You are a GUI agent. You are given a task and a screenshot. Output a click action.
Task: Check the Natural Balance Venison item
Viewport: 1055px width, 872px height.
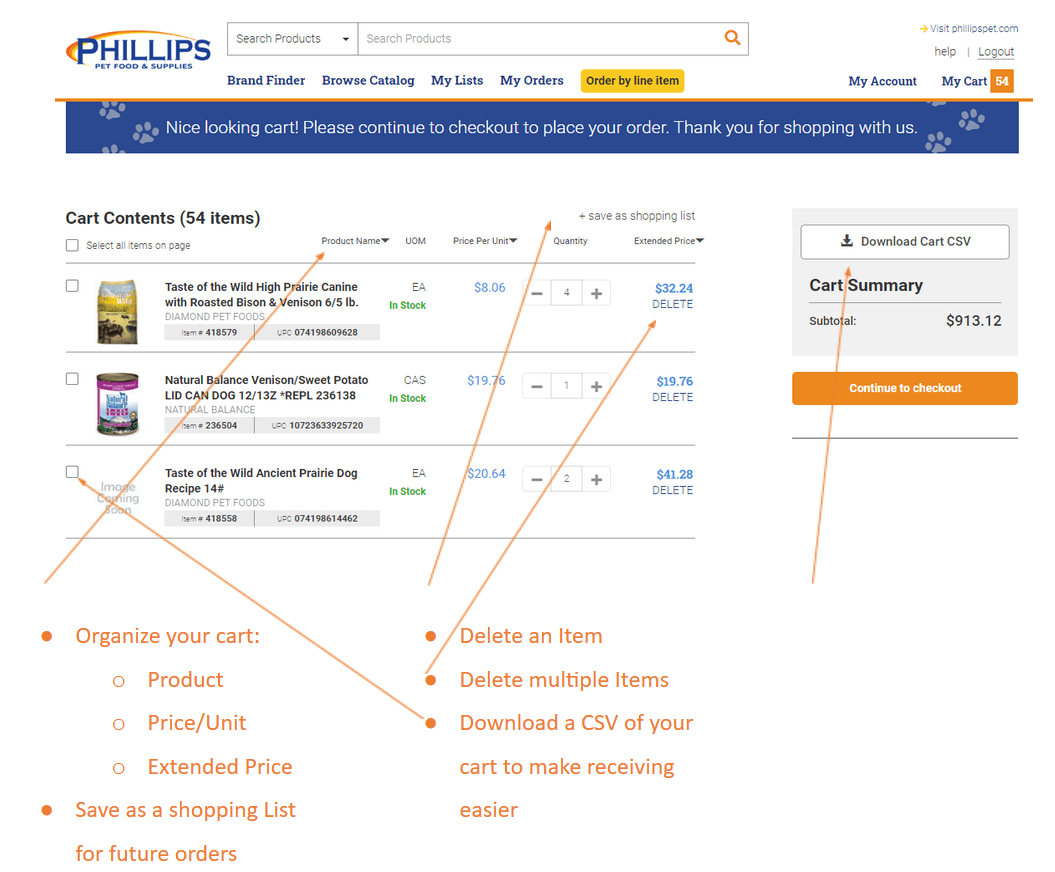(71, 379)
